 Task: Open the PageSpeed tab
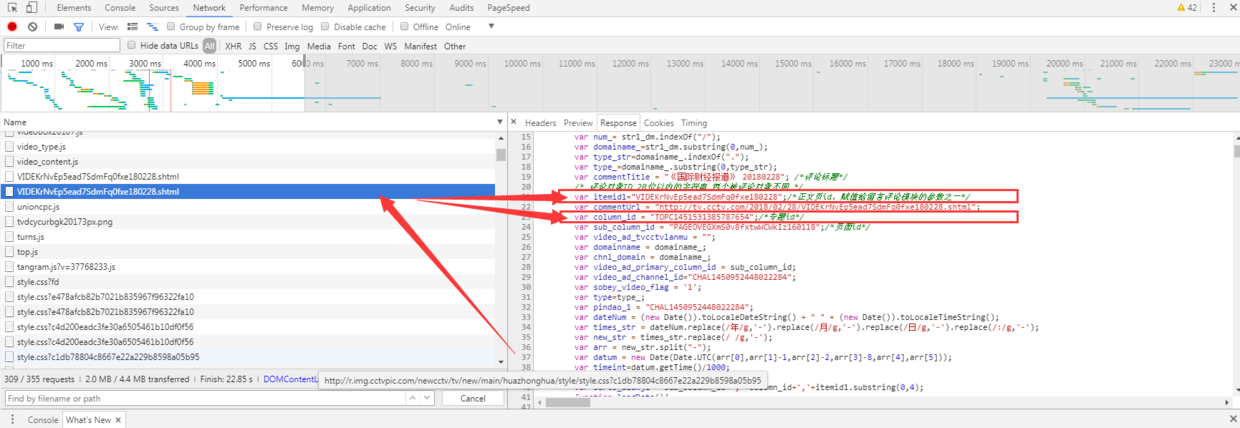point(509,8)
